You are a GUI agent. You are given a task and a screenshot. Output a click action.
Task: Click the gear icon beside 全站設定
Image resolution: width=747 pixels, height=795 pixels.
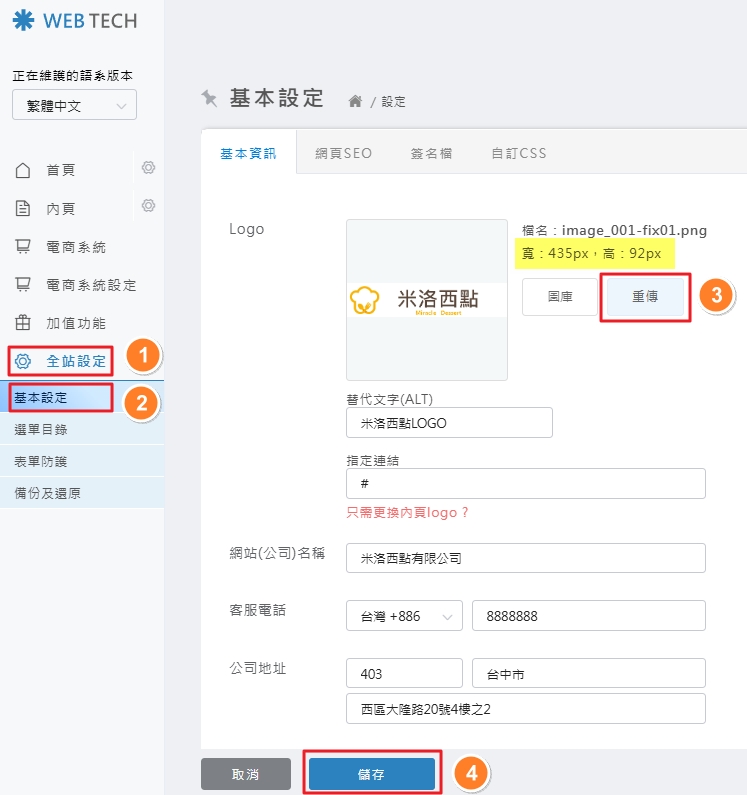pyautogui.click(x=23, y=361)
